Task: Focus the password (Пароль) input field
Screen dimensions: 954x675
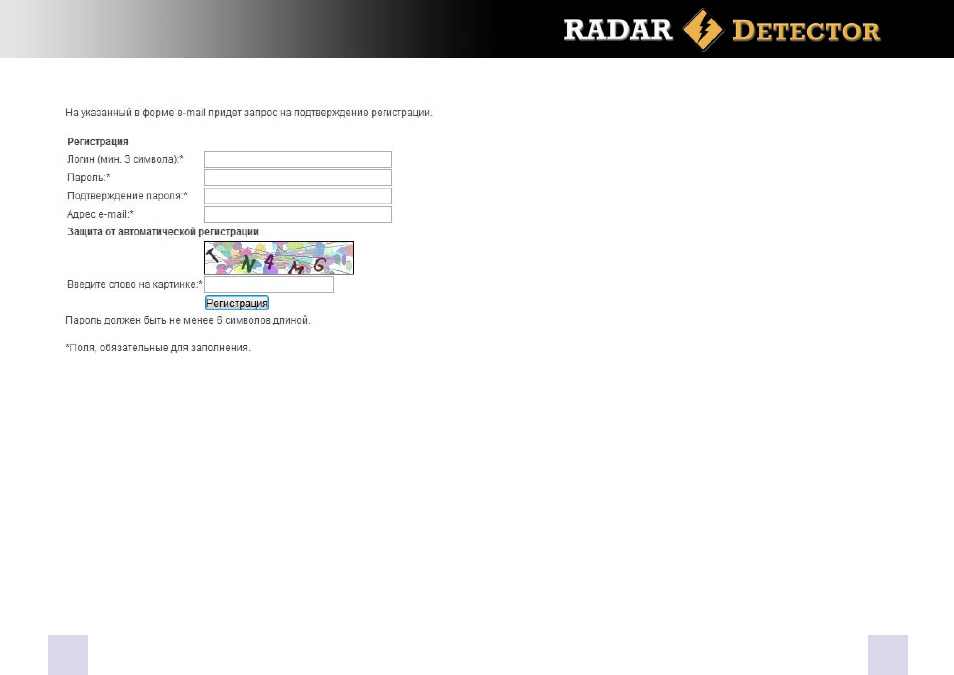Action: pos(298,178)
